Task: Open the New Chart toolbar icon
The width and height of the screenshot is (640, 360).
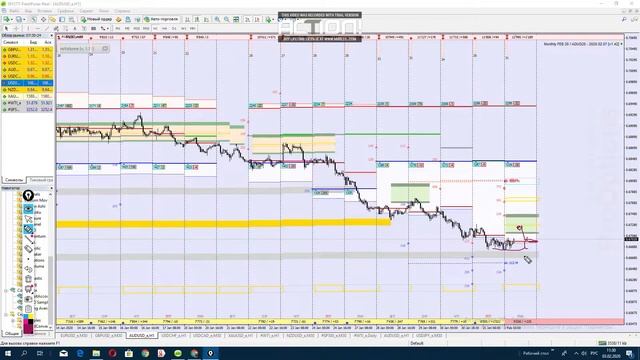Action: tap(7, 20)
